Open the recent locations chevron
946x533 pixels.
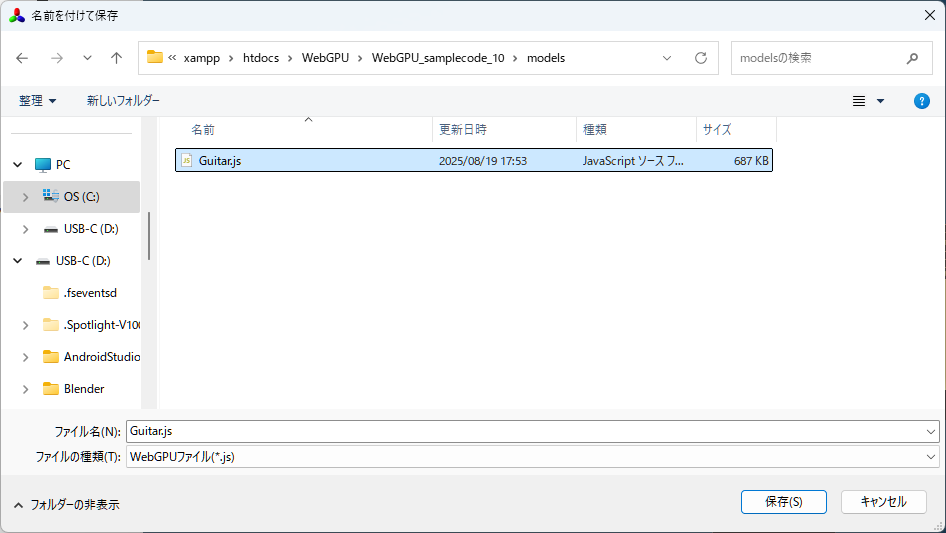[x=87, y=58]
